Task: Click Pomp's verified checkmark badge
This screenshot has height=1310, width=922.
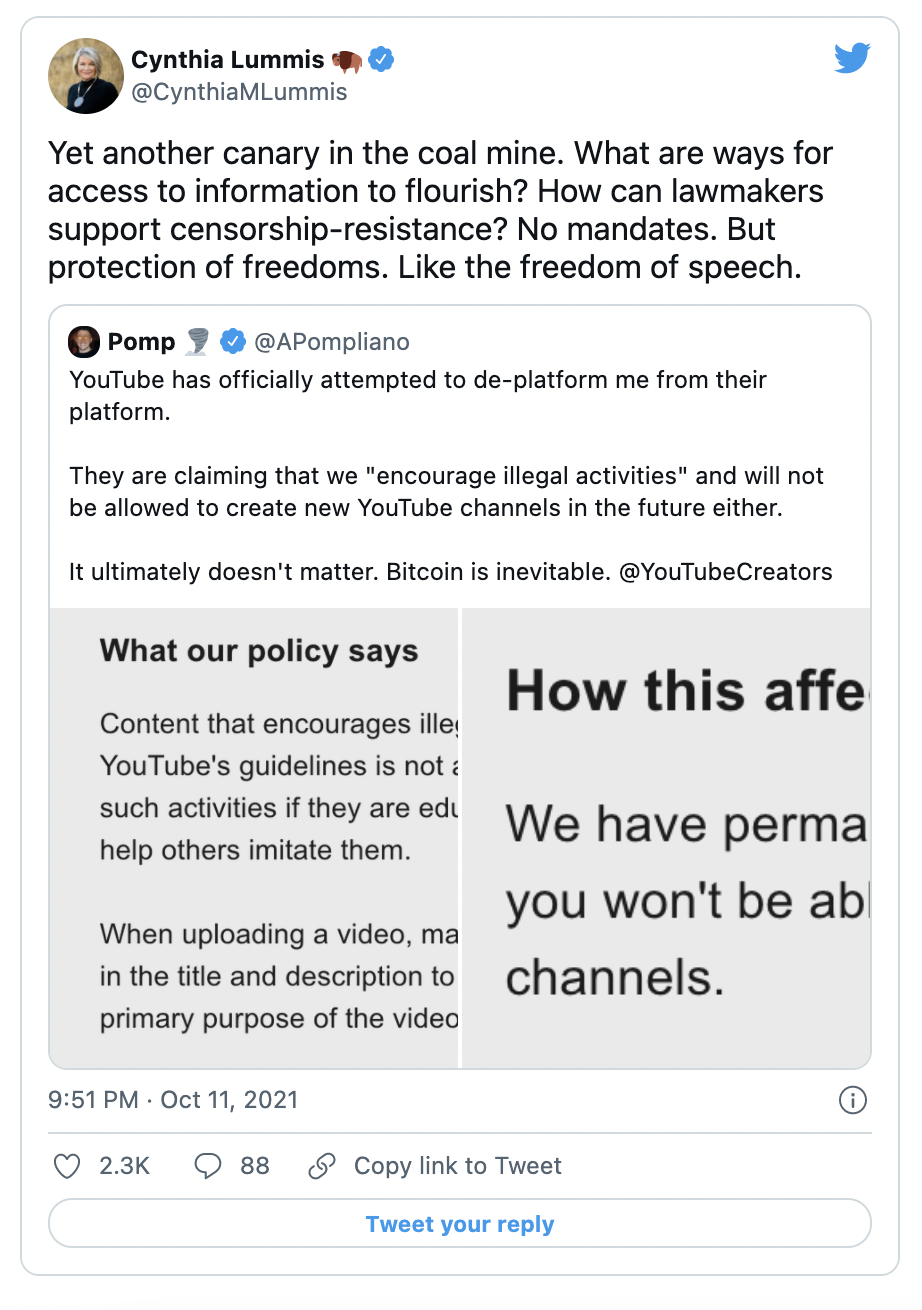Action: [x=232, y=342]
